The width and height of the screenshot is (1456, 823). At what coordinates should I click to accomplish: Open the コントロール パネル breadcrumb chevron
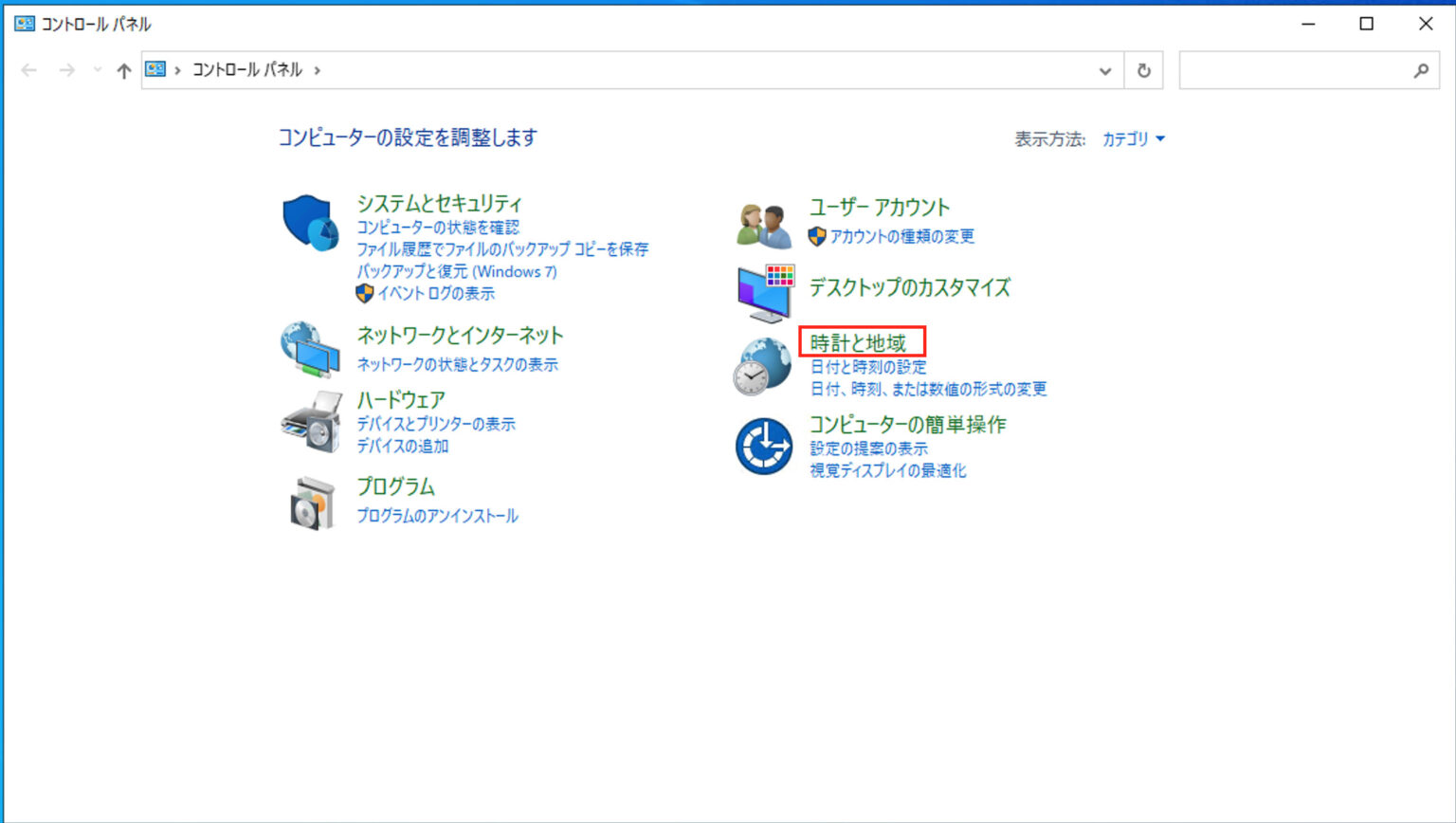[316, 69]
